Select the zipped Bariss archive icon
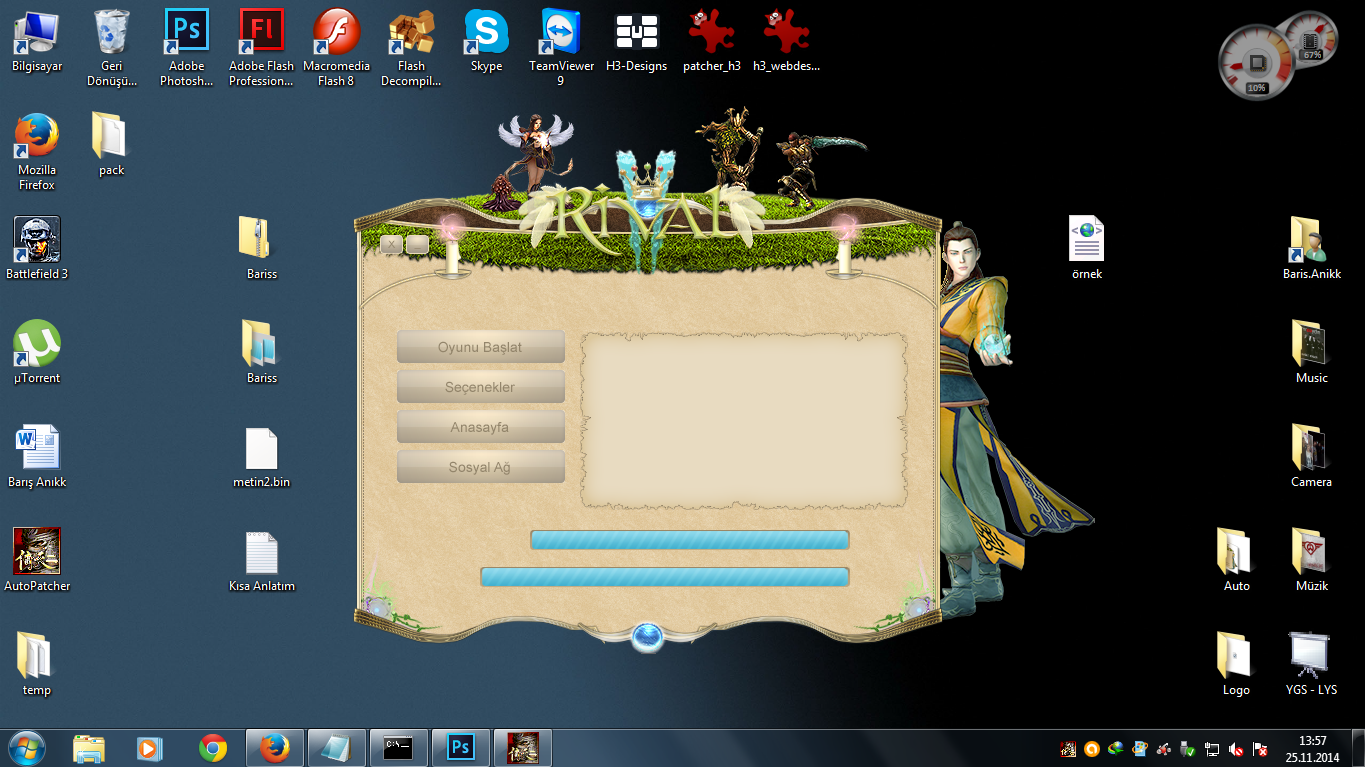Image resolution: width=1365 pixels, height=767 pixels. coord(262,249)
